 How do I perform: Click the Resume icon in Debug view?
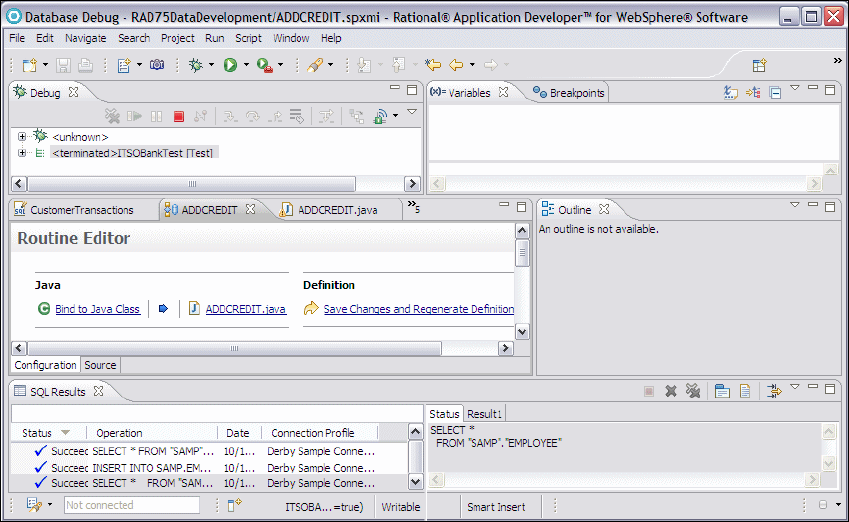point(134,116)
